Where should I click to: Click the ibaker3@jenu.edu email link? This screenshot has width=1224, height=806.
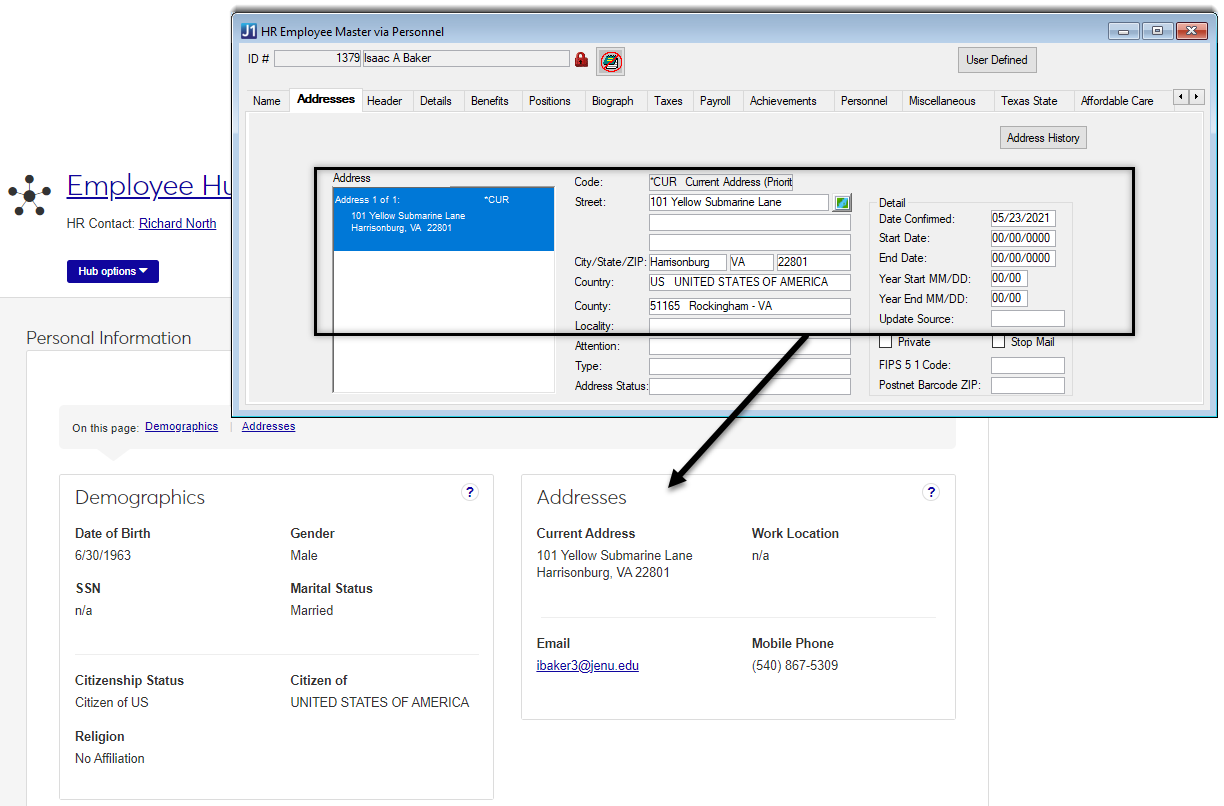tap(587, 666)
